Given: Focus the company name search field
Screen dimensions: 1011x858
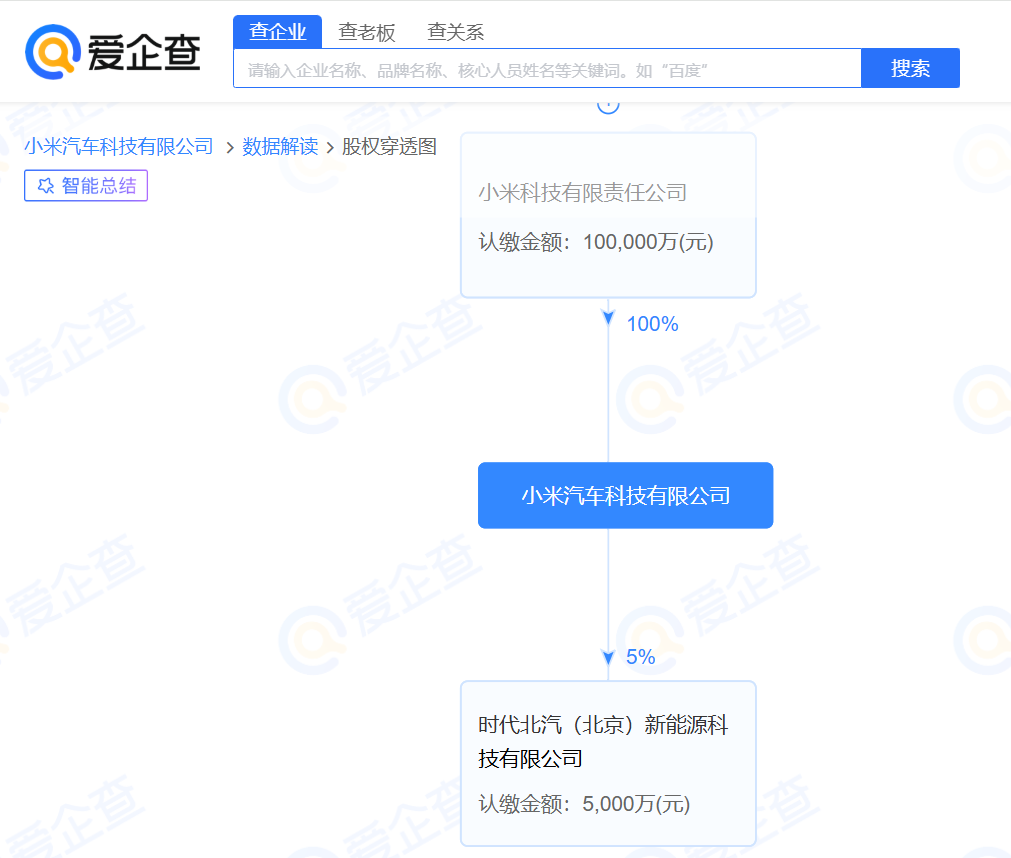Looking at the screenshot, I should (547, 68).
